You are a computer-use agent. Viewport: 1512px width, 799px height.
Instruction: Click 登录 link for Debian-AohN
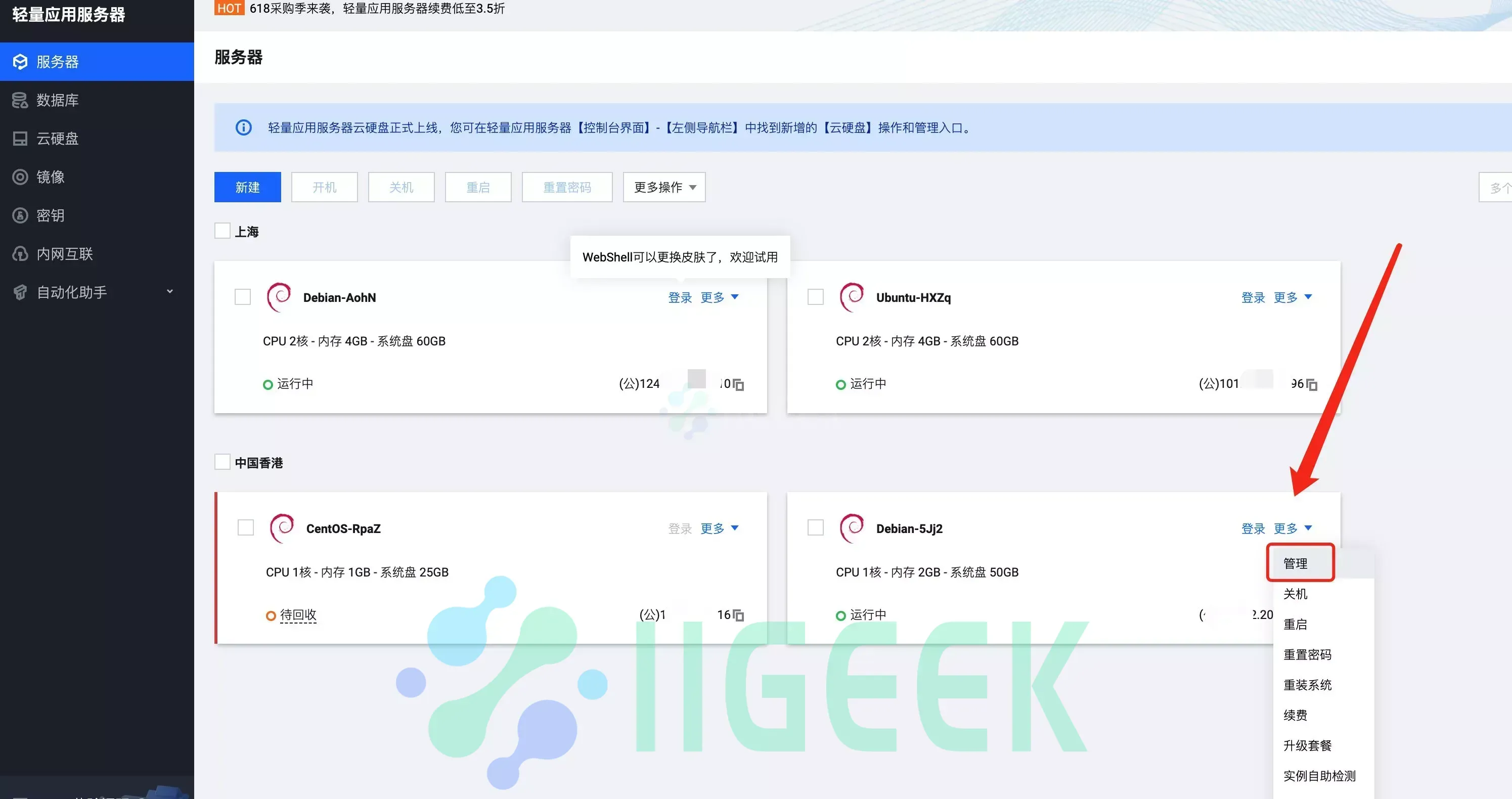tap(680, 298)
